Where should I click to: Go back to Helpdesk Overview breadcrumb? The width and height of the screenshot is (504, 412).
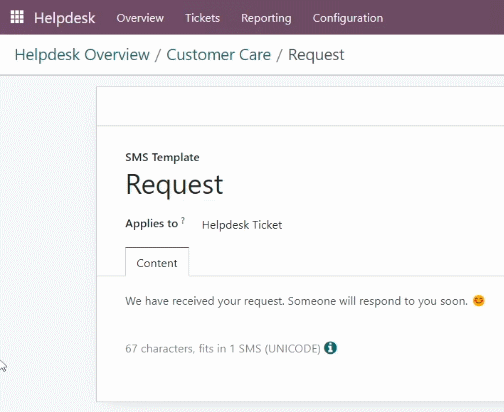pyautogui.click(x=82, y=55)
